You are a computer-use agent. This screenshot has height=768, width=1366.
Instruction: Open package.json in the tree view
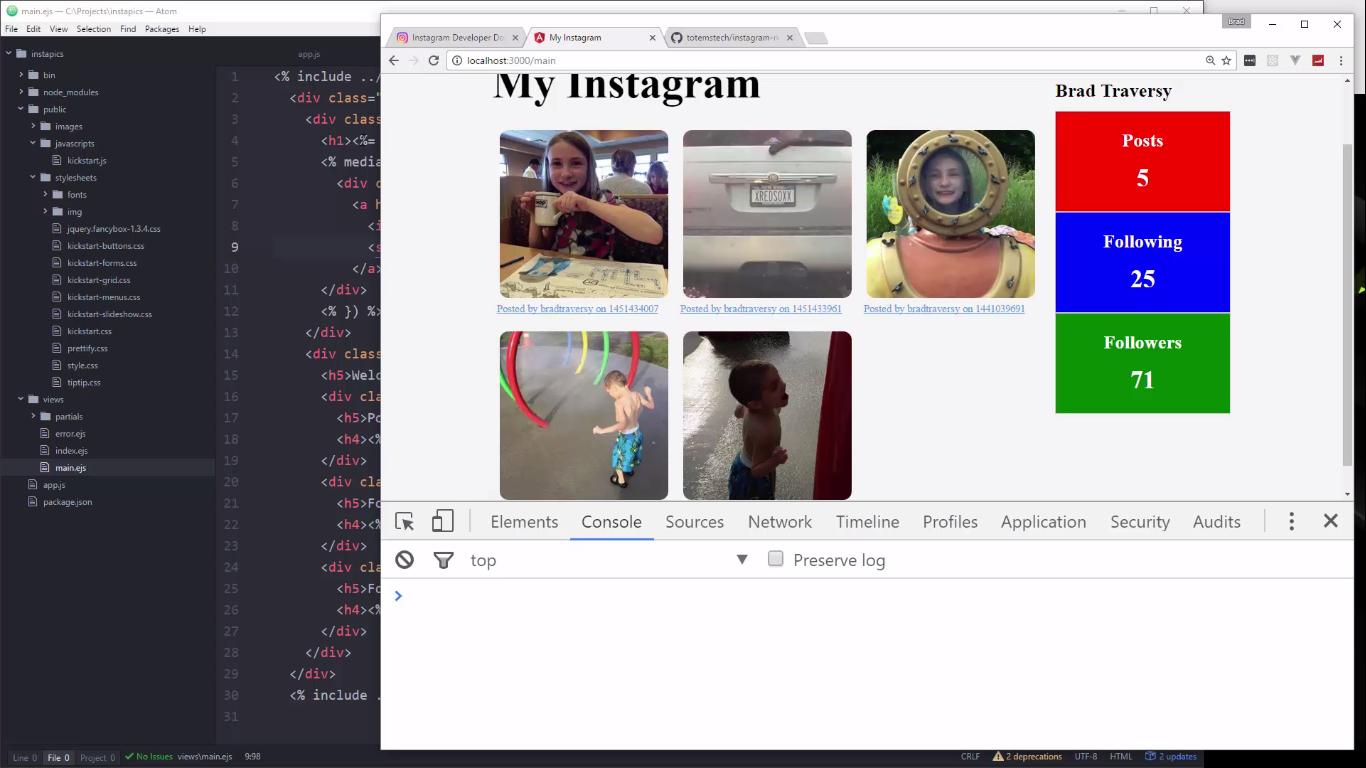tap(67, 502)
